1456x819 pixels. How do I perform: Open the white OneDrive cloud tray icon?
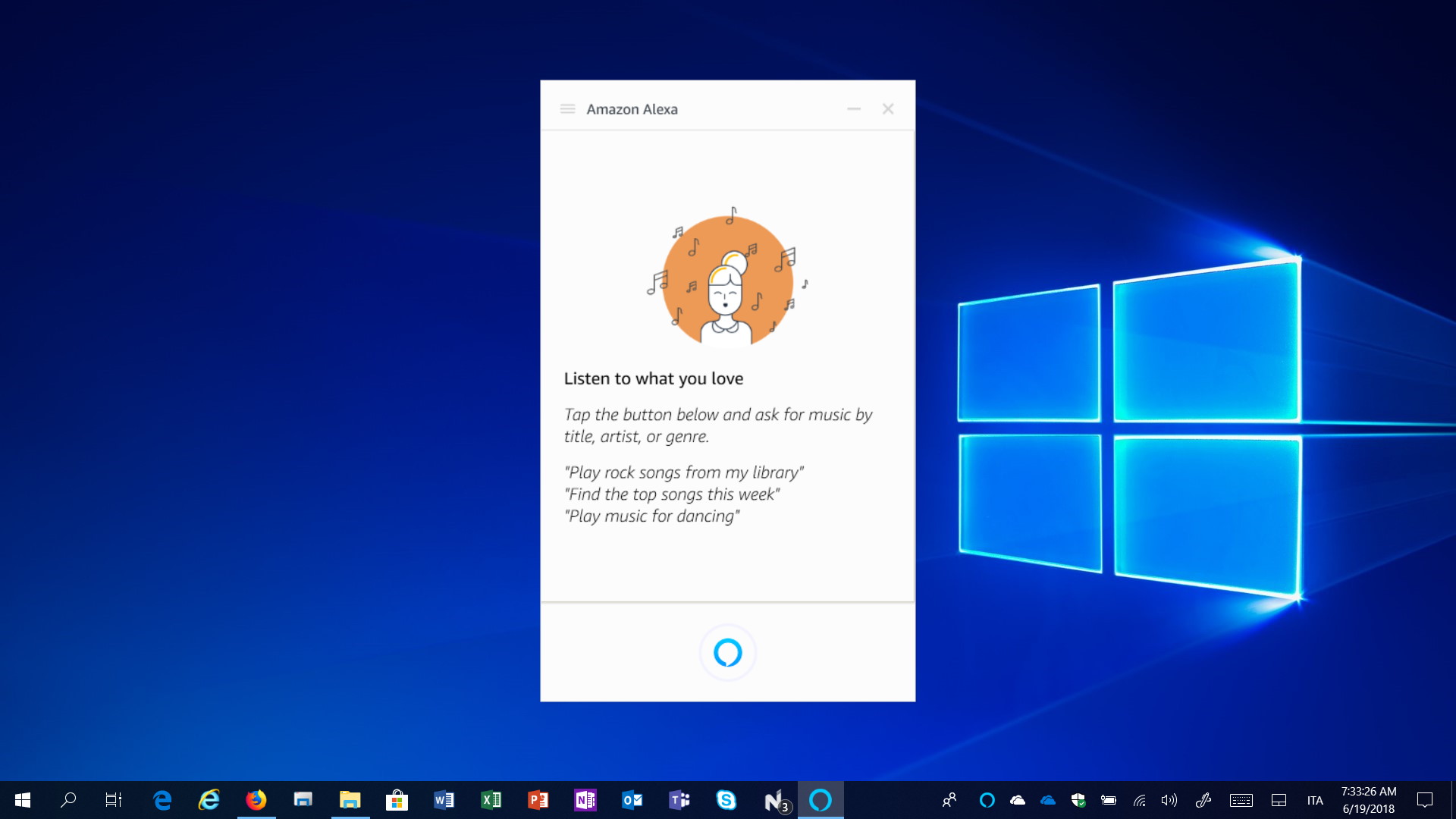coord(1018,800)
